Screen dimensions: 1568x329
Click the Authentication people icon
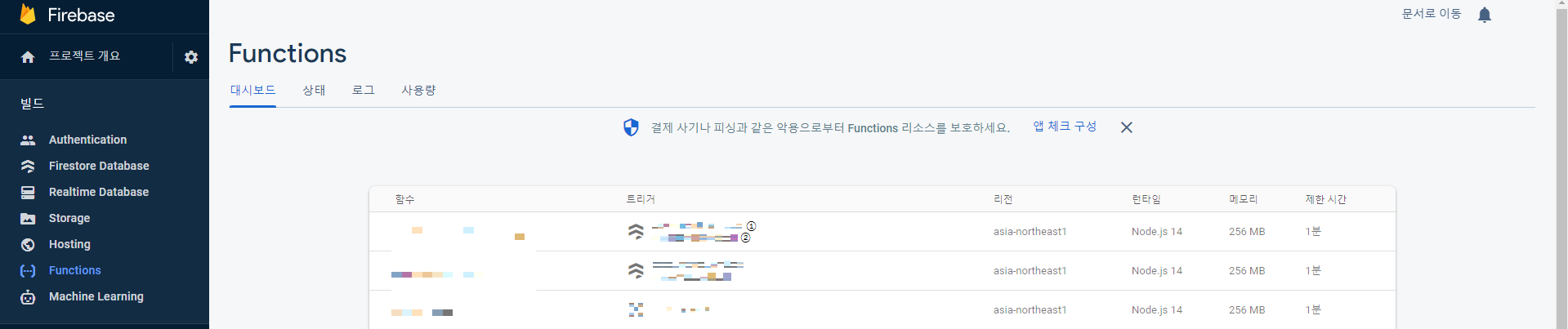tap(28, 140)
